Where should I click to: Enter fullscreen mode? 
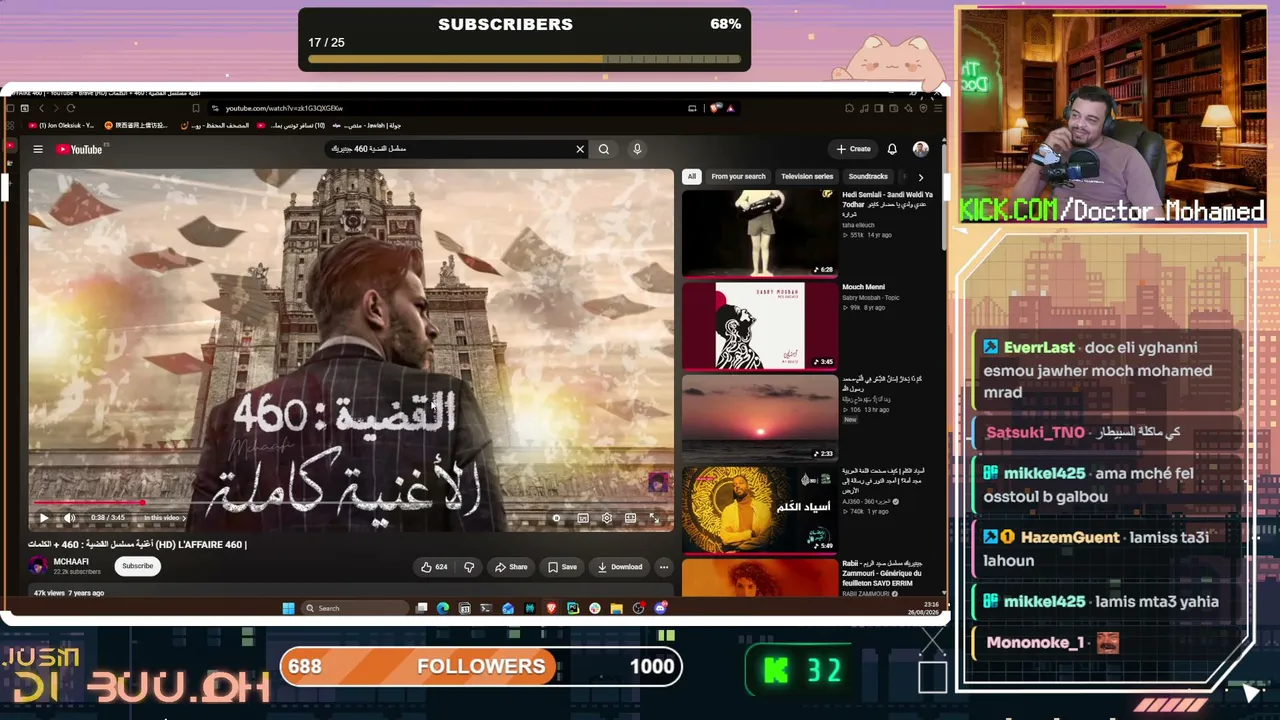click(655, 518)
